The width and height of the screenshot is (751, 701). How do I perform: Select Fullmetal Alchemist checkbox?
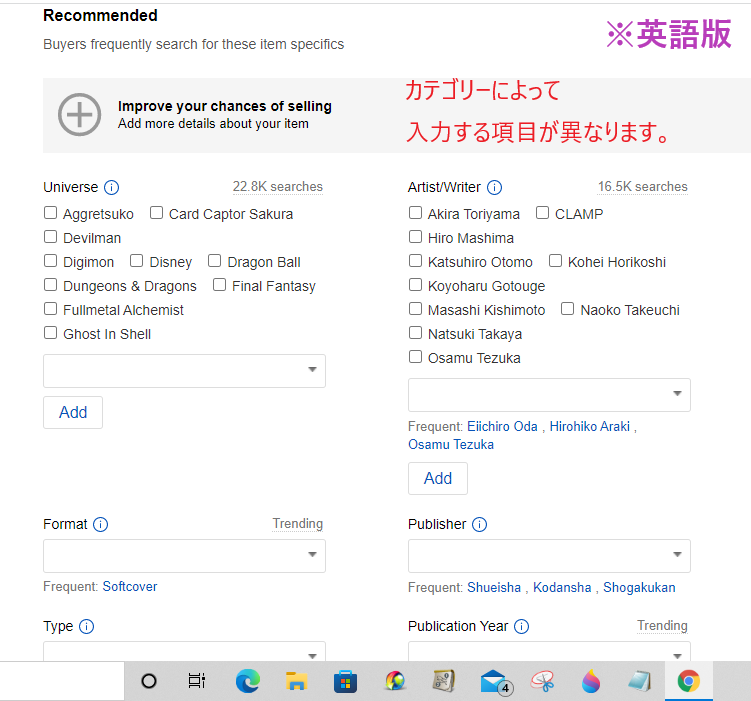pos(50,308)
